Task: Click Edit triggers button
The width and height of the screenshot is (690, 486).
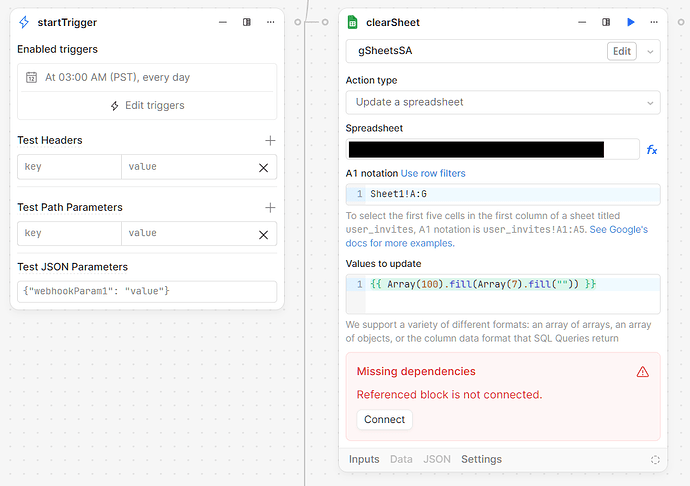Action: (x=147, y=105)
